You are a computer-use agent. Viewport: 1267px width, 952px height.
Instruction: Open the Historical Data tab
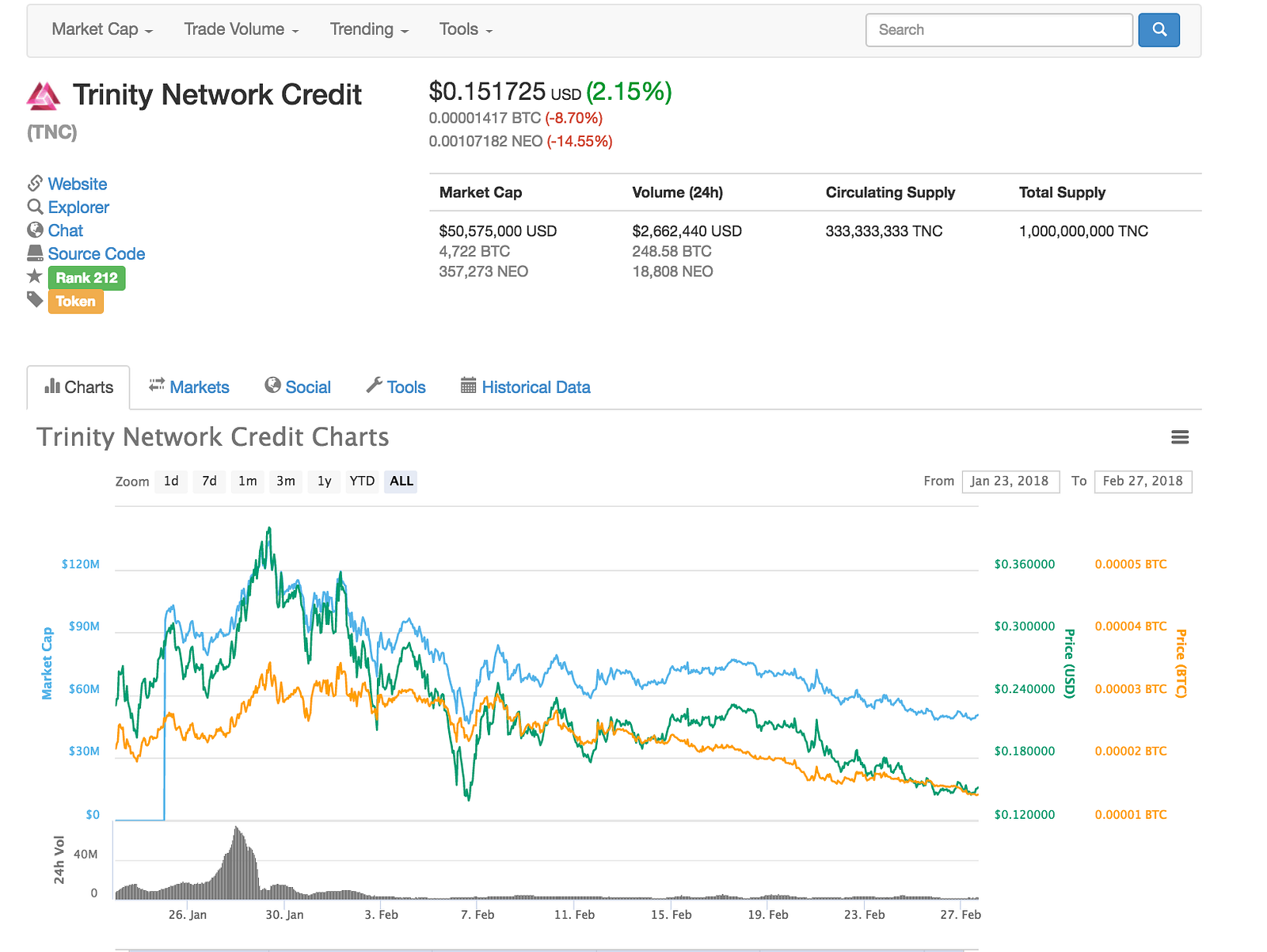coord(526,387)
